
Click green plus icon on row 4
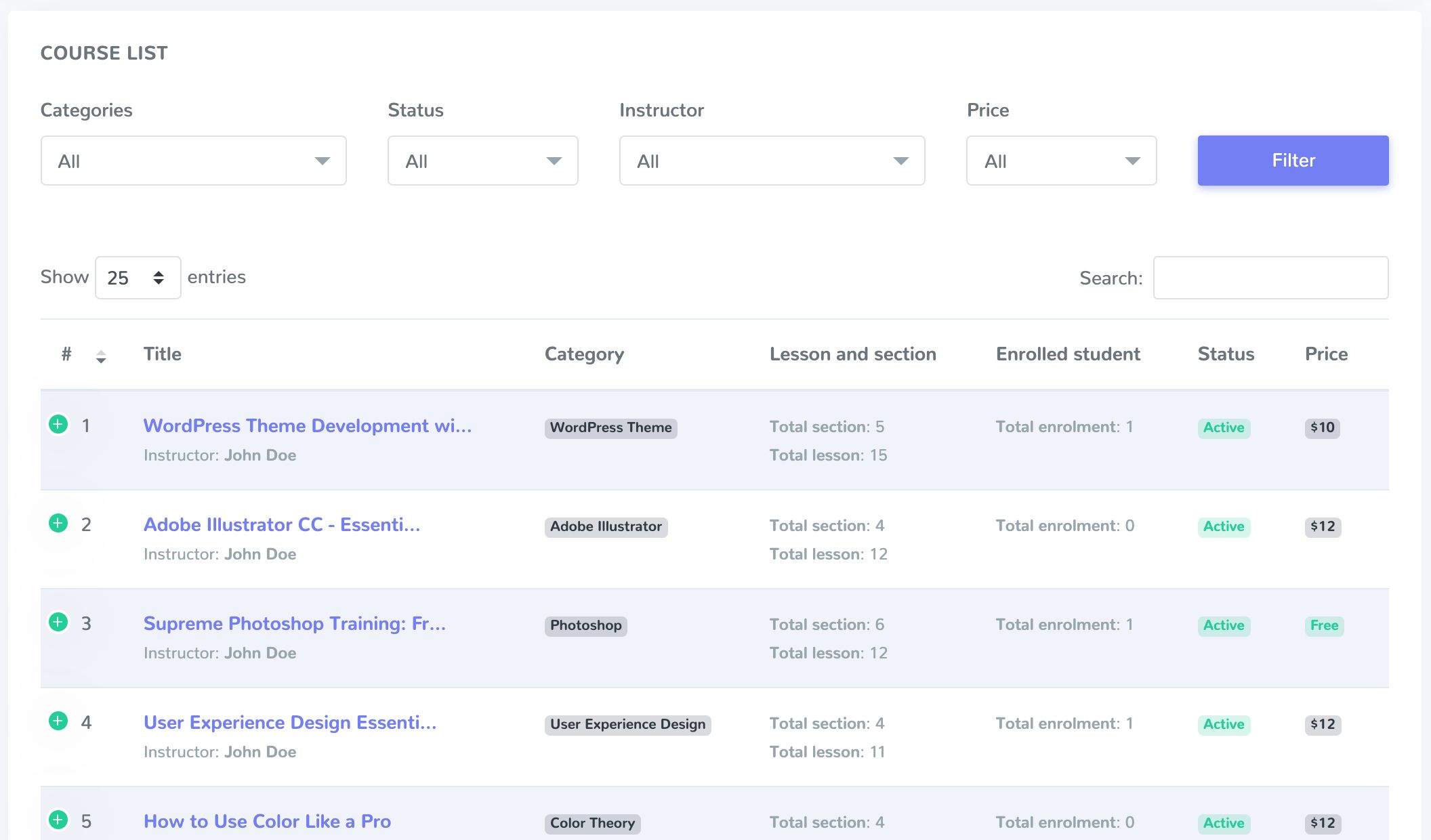click(x=58, y=721)
